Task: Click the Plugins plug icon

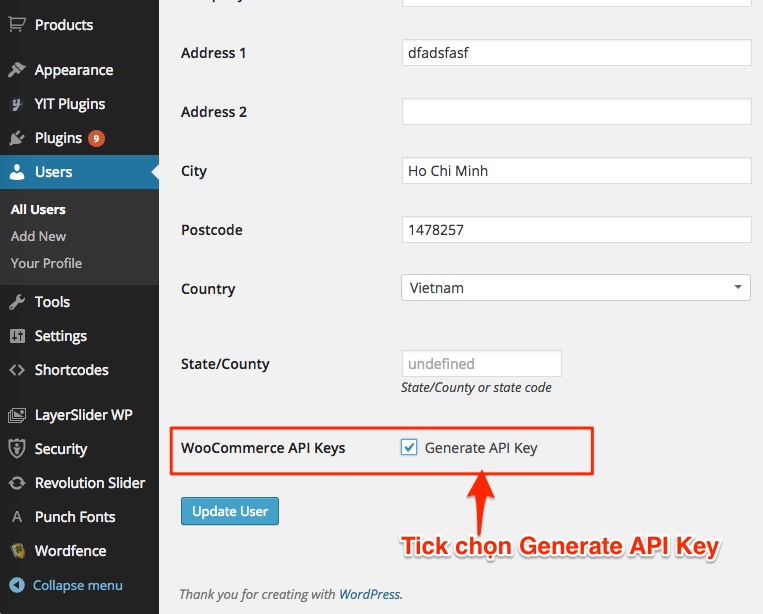Action: coord(17,138)
